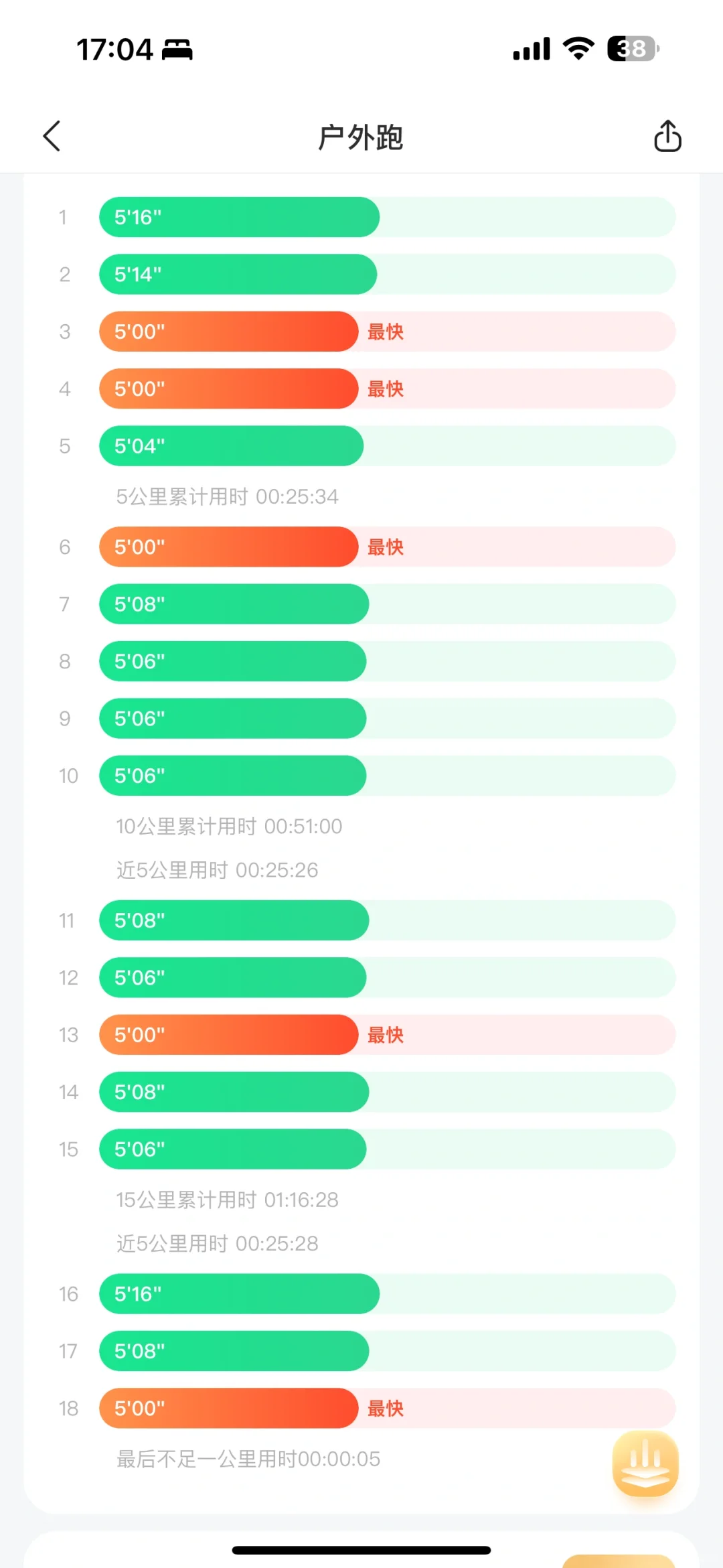Tap the fastest label on kilometer 3
Image resolution: width=723 pixels, height=1568 pixels.
(x=386, y=332)
